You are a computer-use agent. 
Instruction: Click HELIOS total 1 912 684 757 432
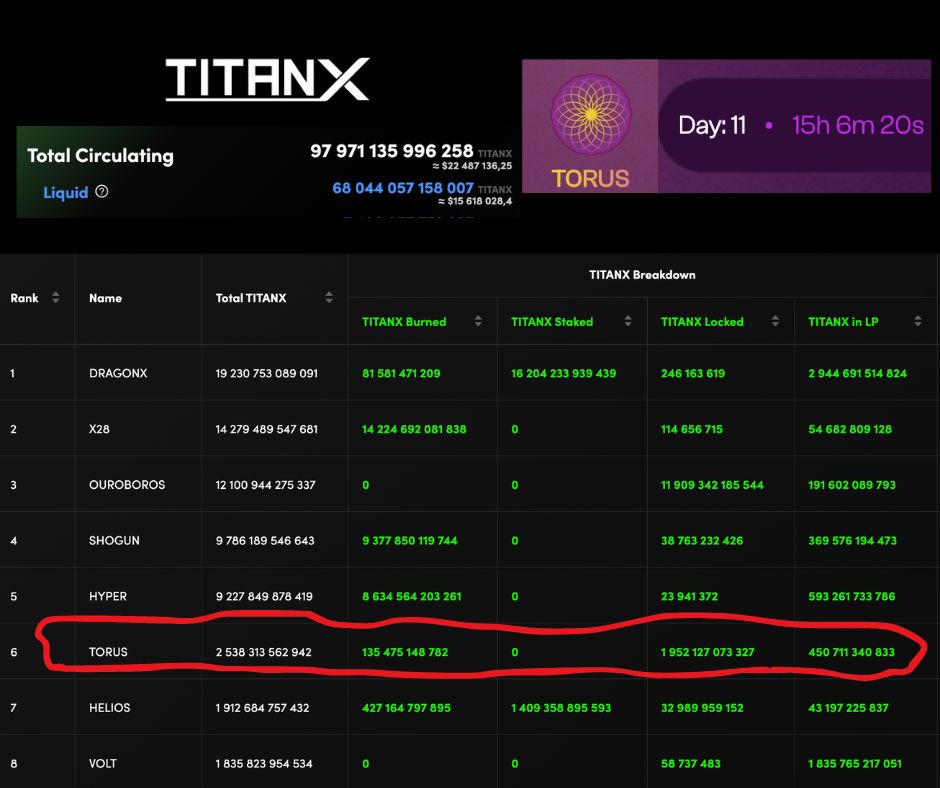coord(263,708)
